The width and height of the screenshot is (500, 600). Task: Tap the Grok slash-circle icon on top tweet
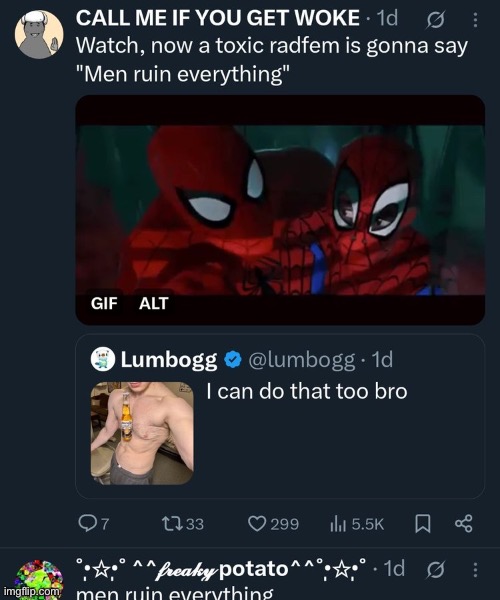436,20
